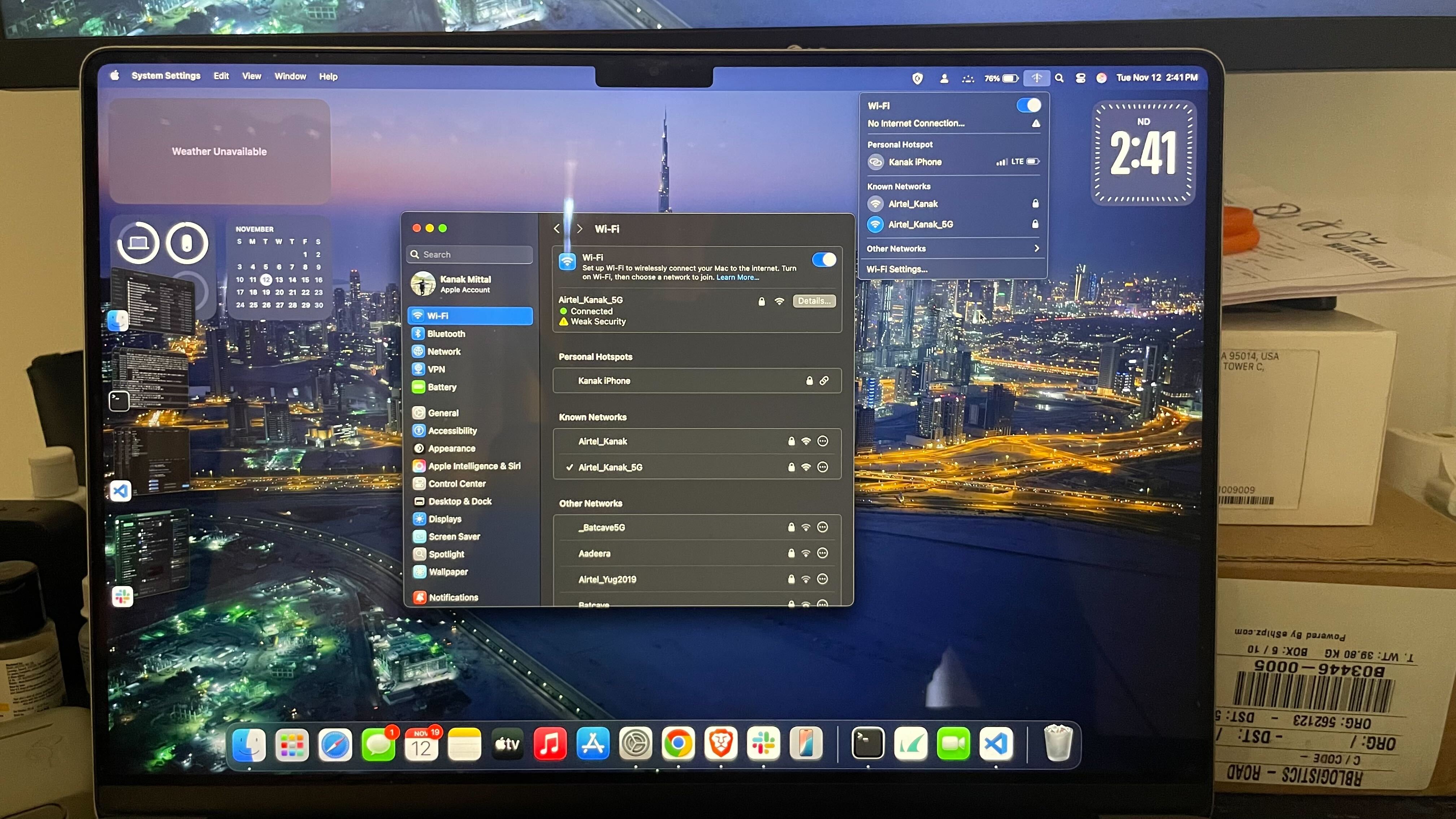The height and width of the screenshot is (819, 1456).
Task: Launch Brave browser from the Dock
Action: click(721, 744)
